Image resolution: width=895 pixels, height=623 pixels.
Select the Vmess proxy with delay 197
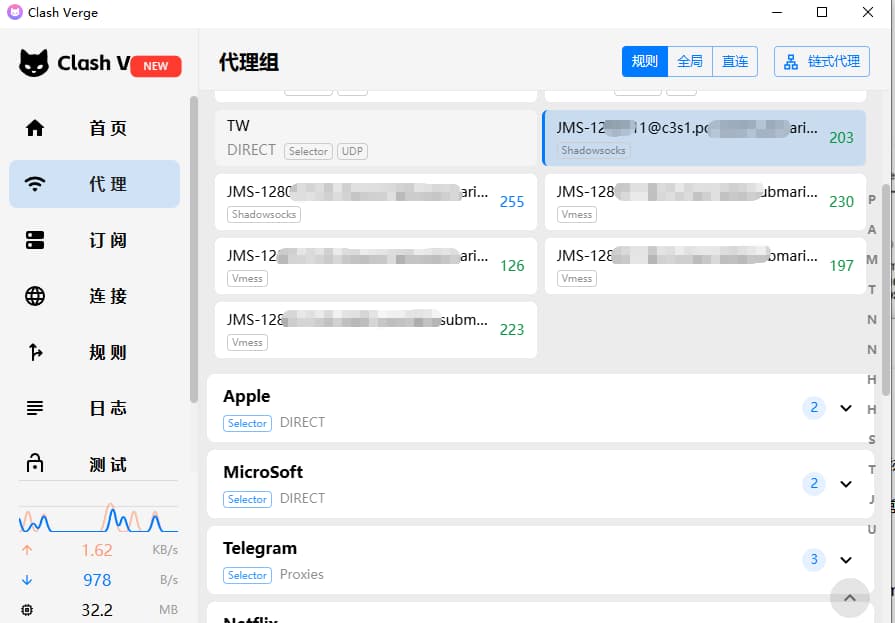[705, 266]
